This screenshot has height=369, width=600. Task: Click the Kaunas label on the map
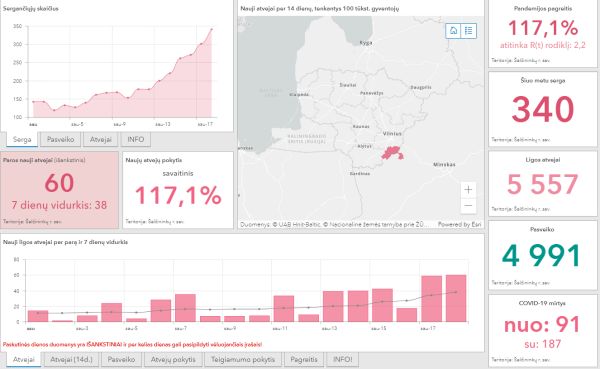click(x=361, y=126)
